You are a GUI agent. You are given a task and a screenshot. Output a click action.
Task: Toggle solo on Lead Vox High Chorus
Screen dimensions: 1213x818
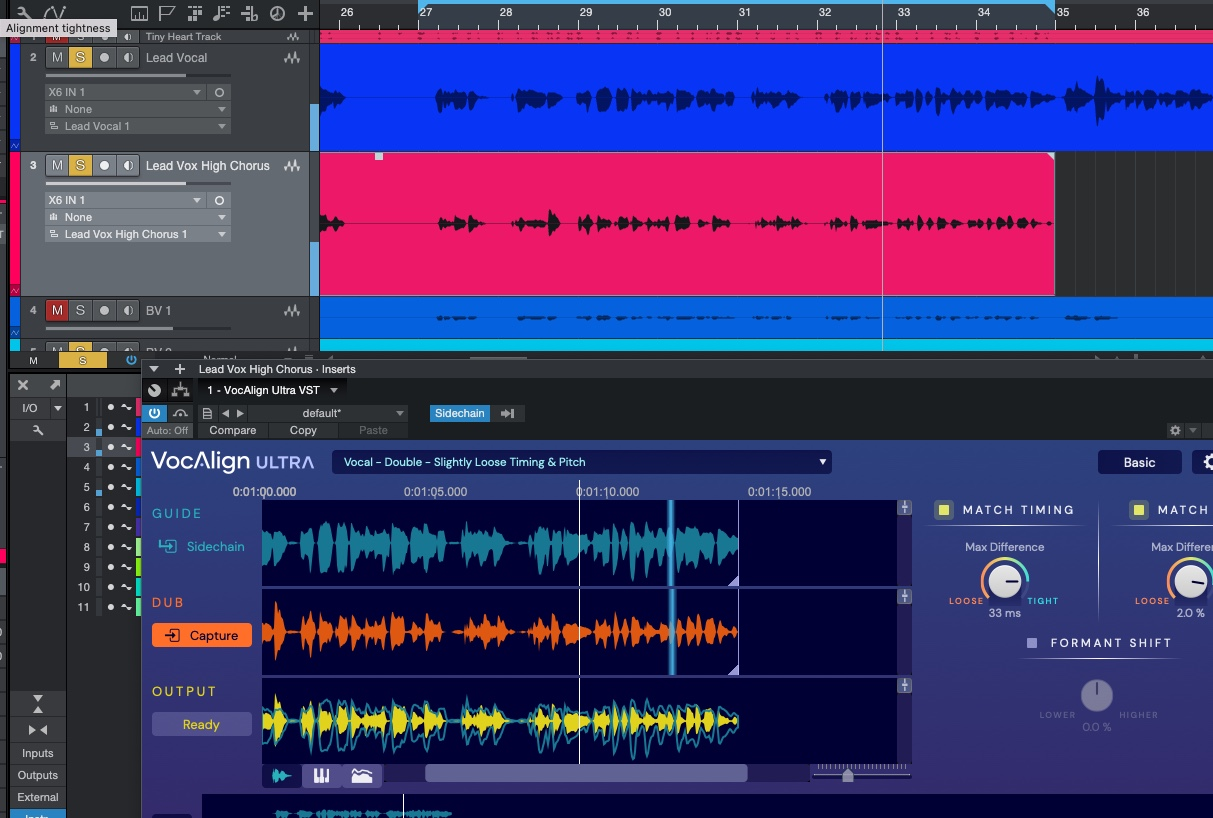coord(80,166)
